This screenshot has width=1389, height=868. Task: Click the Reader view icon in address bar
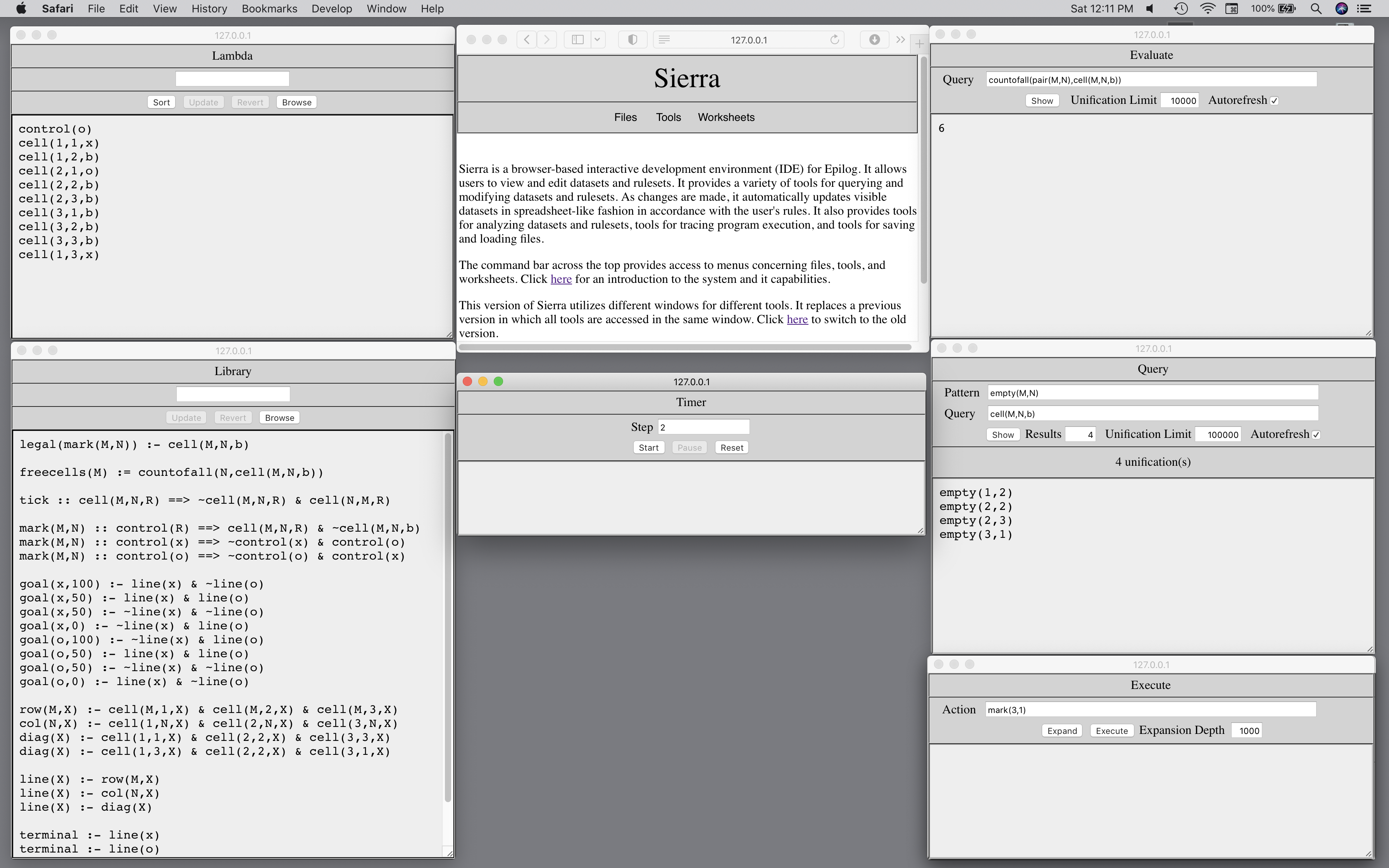pyautogui.click(x=664, y=40)
